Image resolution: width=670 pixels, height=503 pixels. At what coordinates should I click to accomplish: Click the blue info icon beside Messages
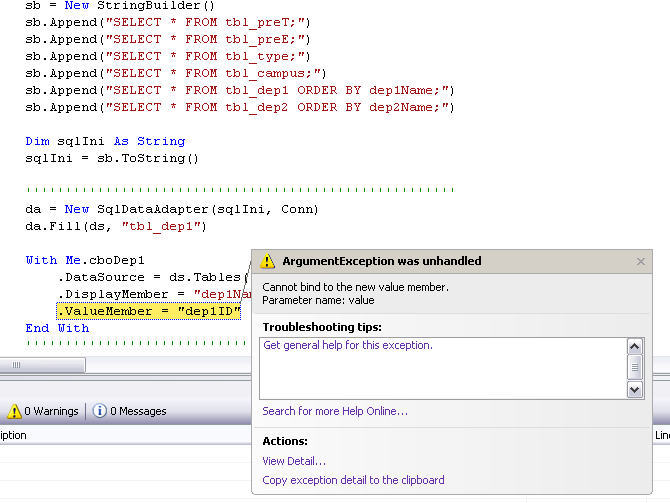100,411
